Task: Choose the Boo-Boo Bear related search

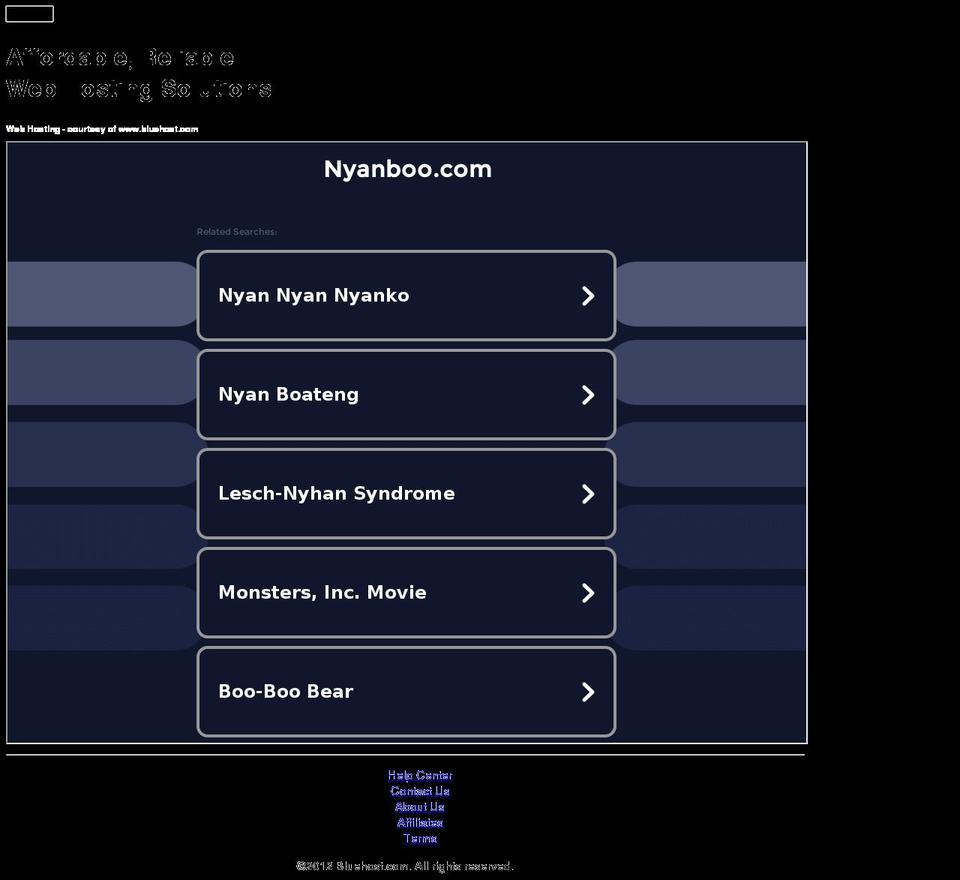Action: (406, 691)
